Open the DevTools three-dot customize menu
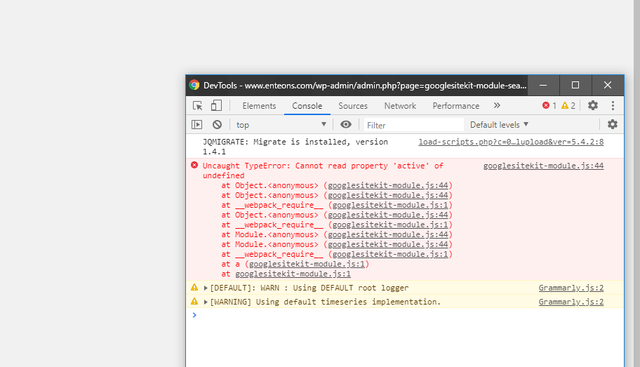Viewport: 640px width, 367px height. (x=613, y=106)
